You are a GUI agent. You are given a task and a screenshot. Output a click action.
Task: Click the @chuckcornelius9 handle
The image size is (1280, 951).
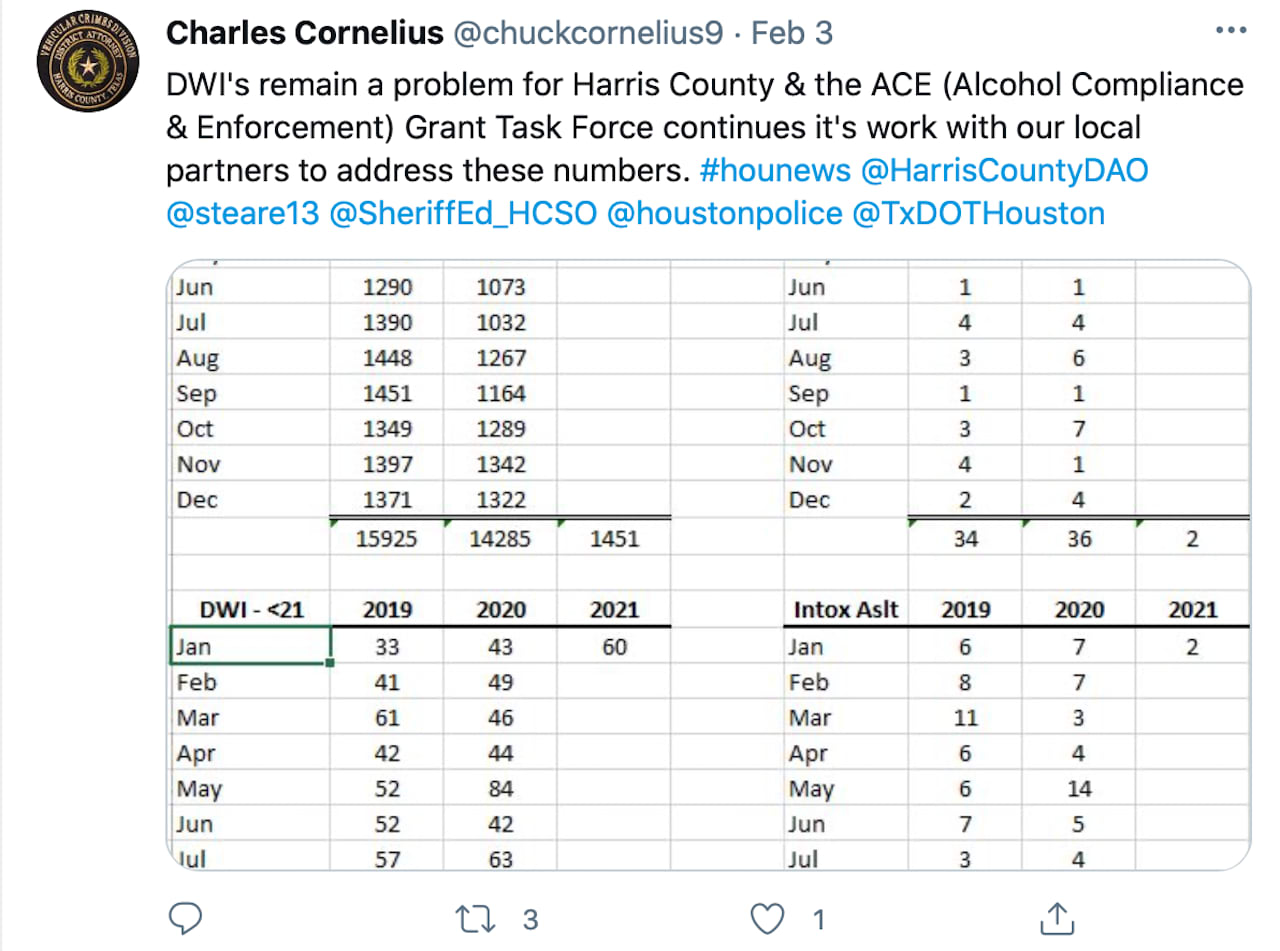pos(588,33)
